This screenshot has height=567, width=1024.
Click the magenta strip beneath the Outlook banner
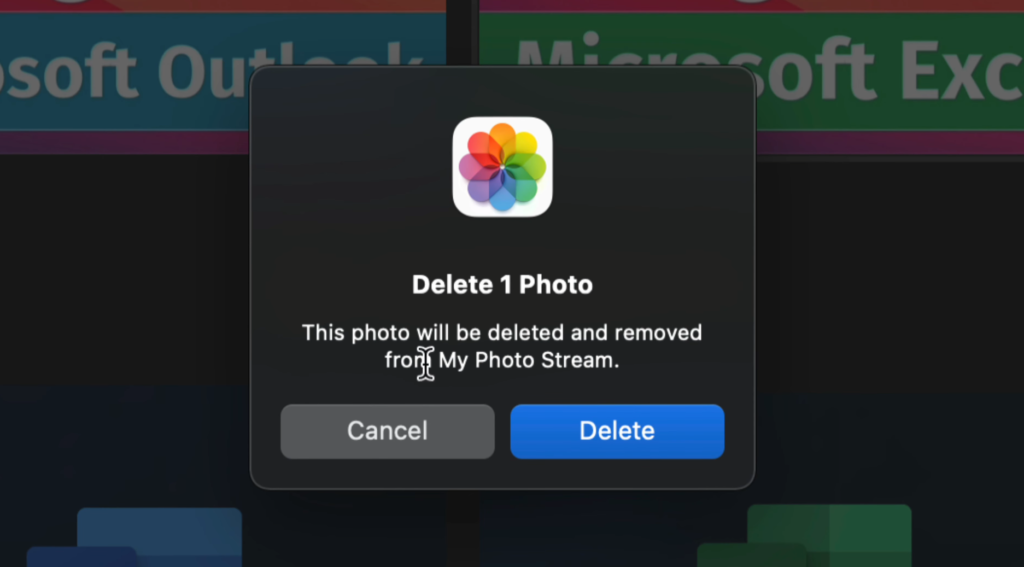124,142
